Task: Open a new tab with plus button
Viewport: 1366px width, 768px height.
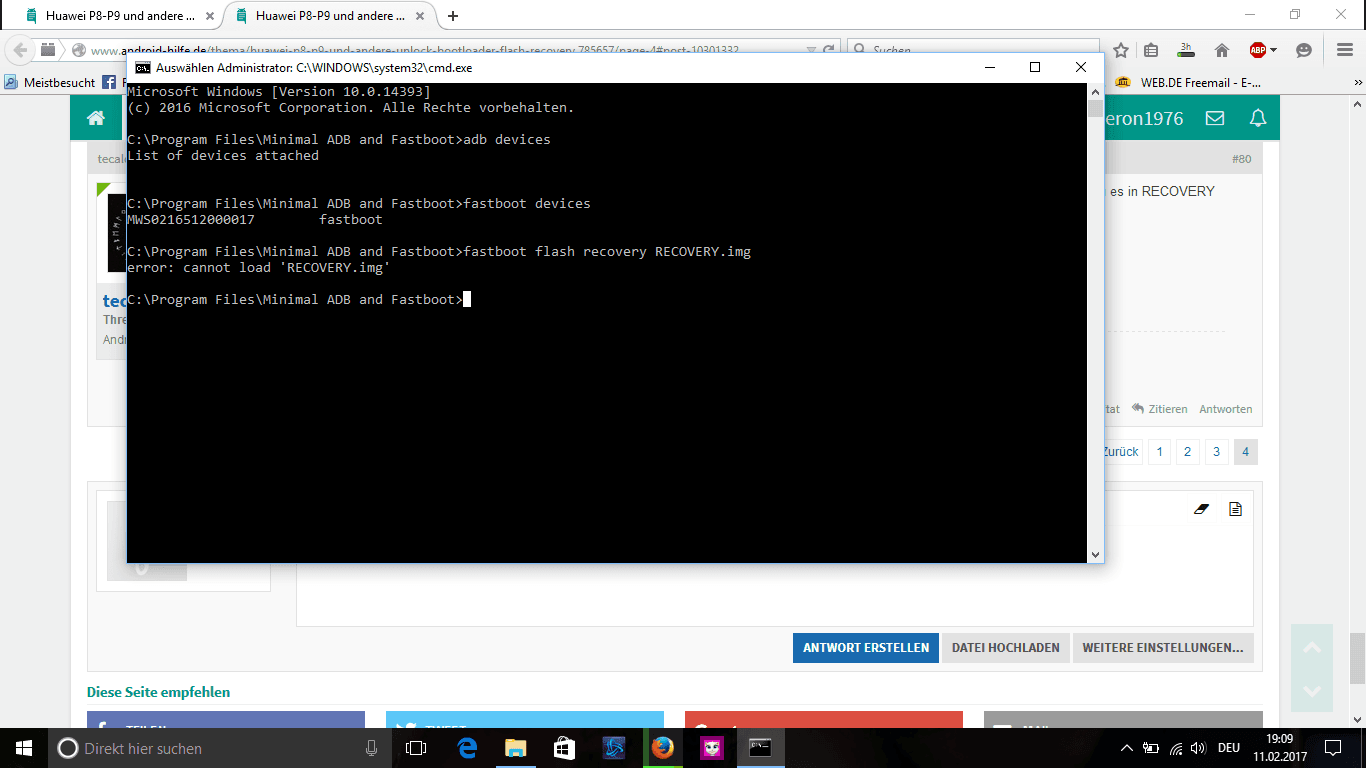Action: click(x=453, y=16)
